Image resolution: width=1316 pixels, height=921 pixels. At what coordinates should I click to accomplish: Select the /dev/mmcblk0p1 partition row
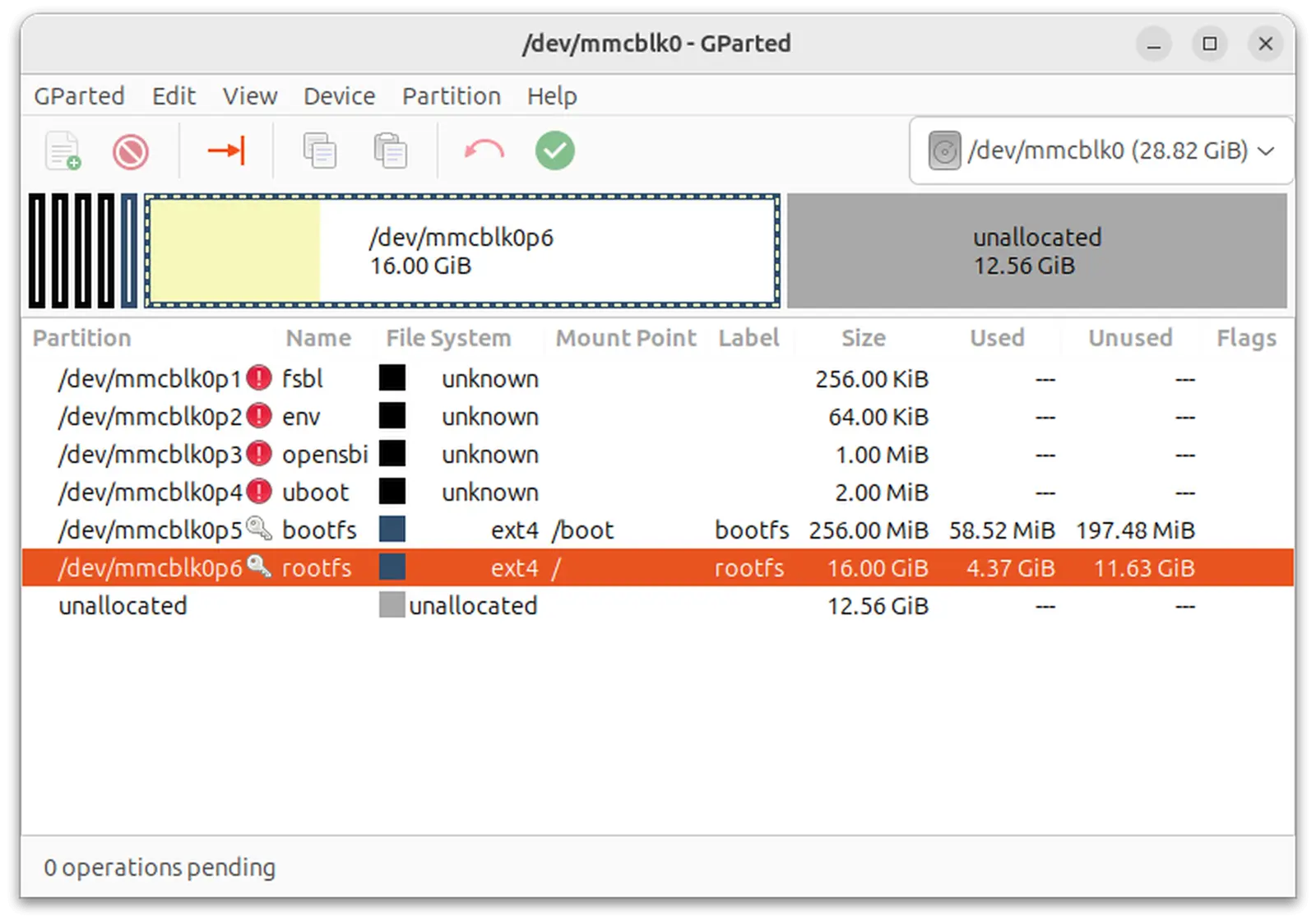click(658, 378)
